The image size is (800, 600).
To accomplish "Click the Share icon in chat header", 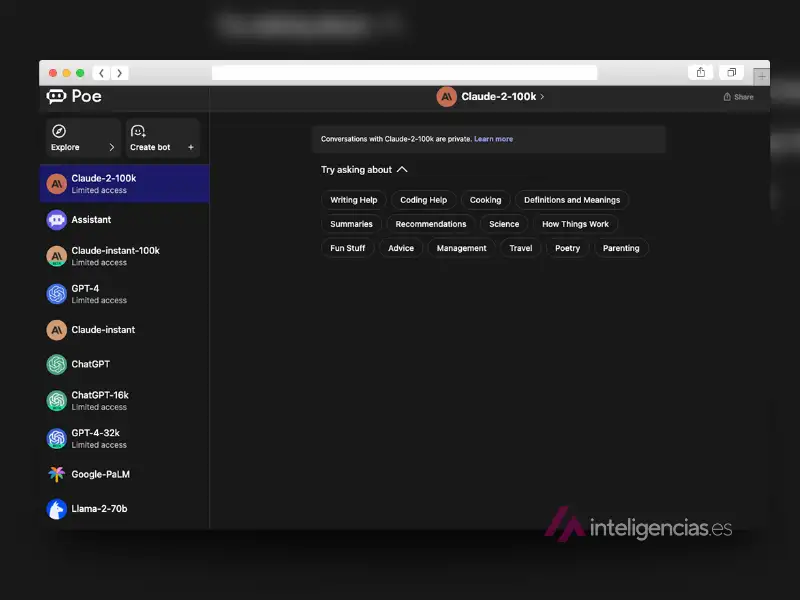I will [x=727, y=97].
